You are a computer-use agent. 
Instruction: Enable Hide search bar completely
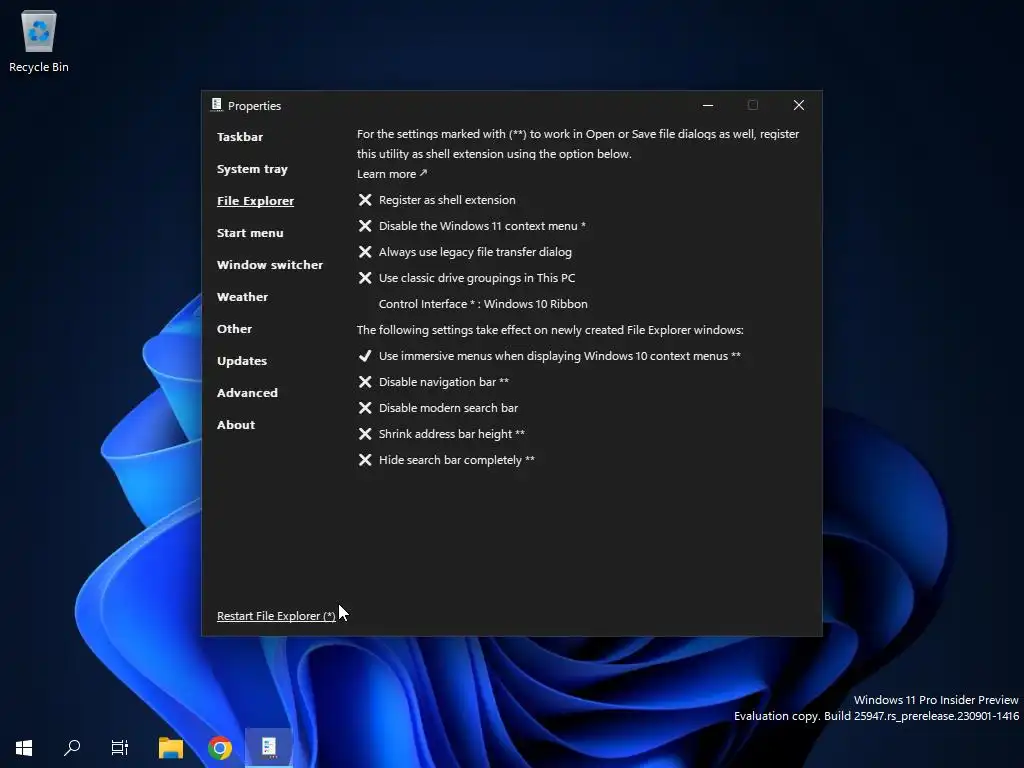[x=446, y=460]
